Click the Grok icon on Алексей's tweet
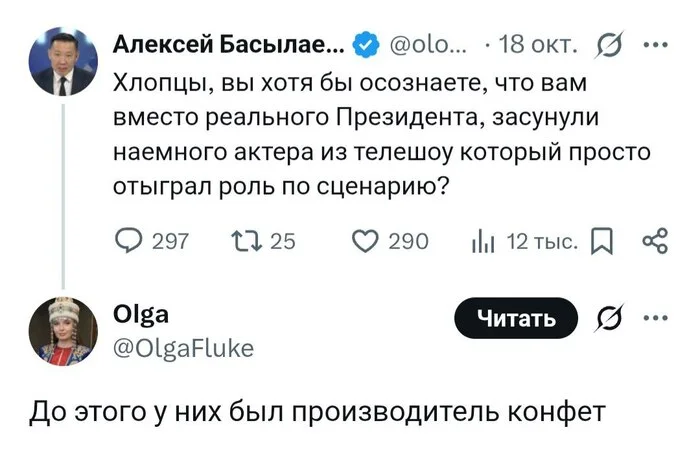This screenshot has height=456, width=700. (x=607, y=43)
